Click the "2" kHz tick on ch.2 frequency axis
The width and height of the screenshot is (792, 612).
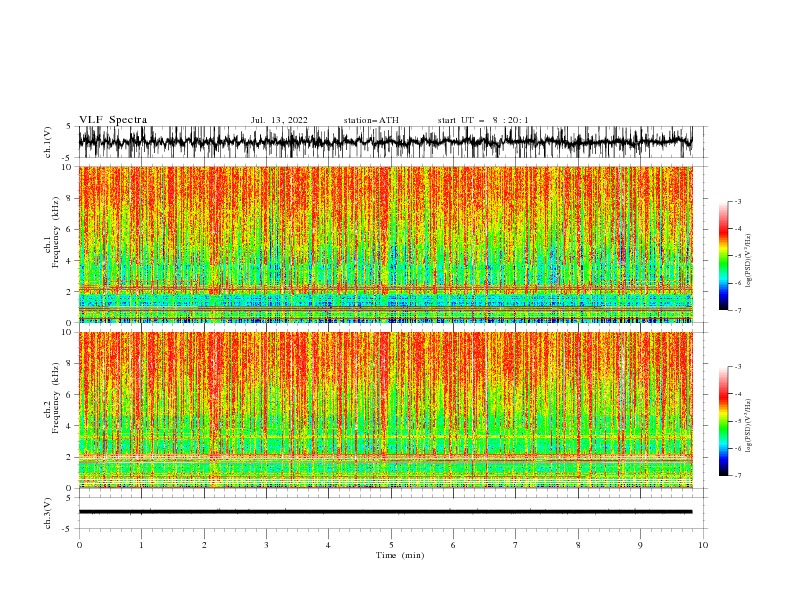coord(70,457)
